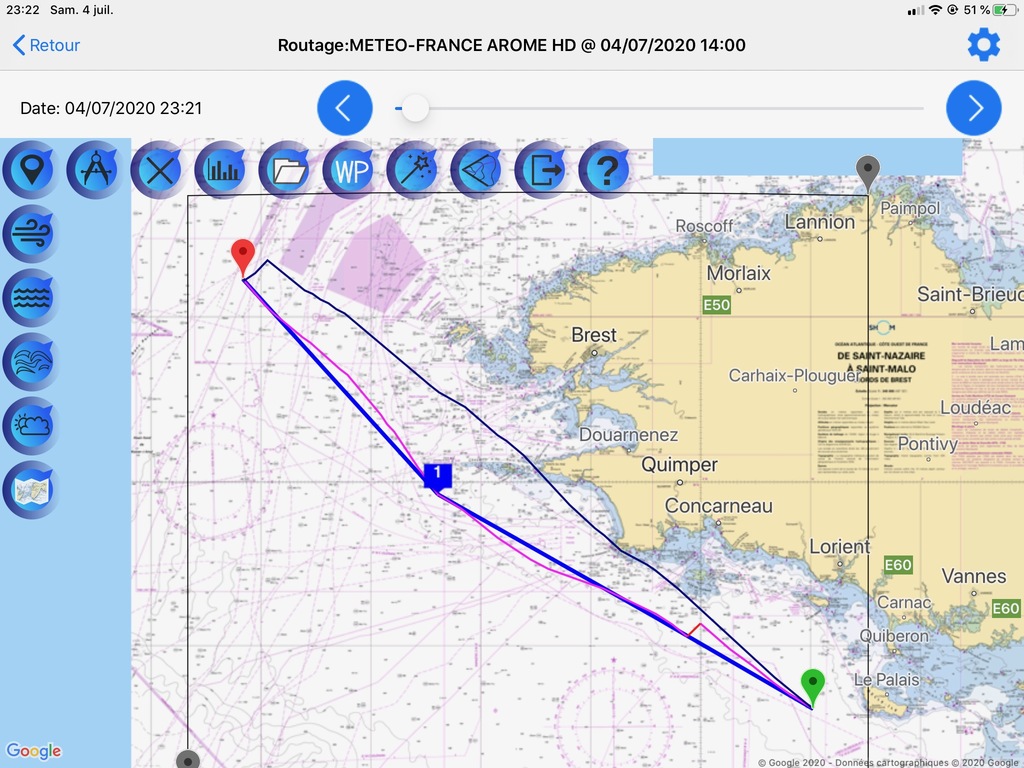Tap the Wi-Fi icon in status bar

(935, 10)
